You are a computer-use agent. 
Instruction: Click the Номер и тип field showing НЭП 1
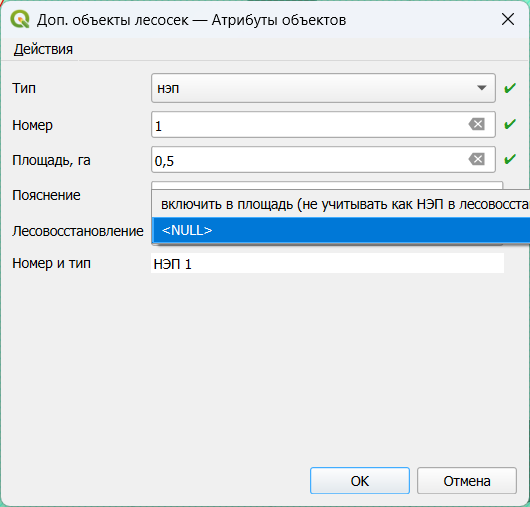click(x=328, y=263)
